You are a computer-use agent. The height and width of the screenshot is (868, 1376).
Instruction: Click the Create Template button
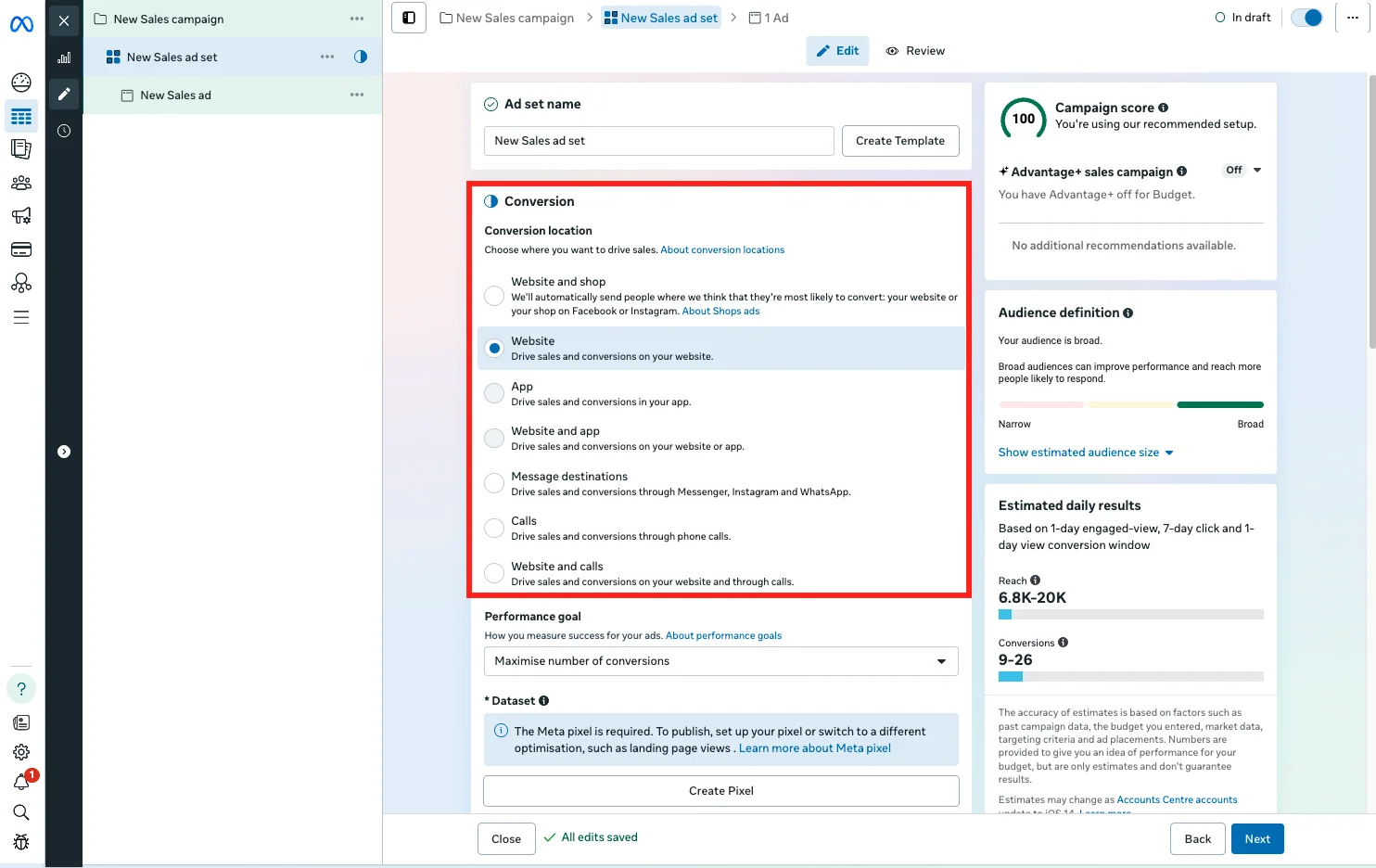tap(900, 141)
